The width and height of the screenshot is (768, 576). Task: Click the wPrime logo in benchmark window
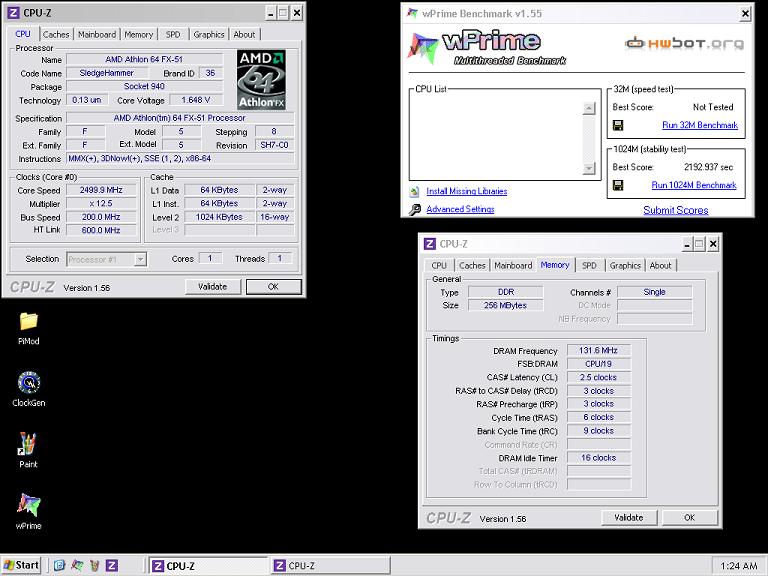click(x=487, y=48)
